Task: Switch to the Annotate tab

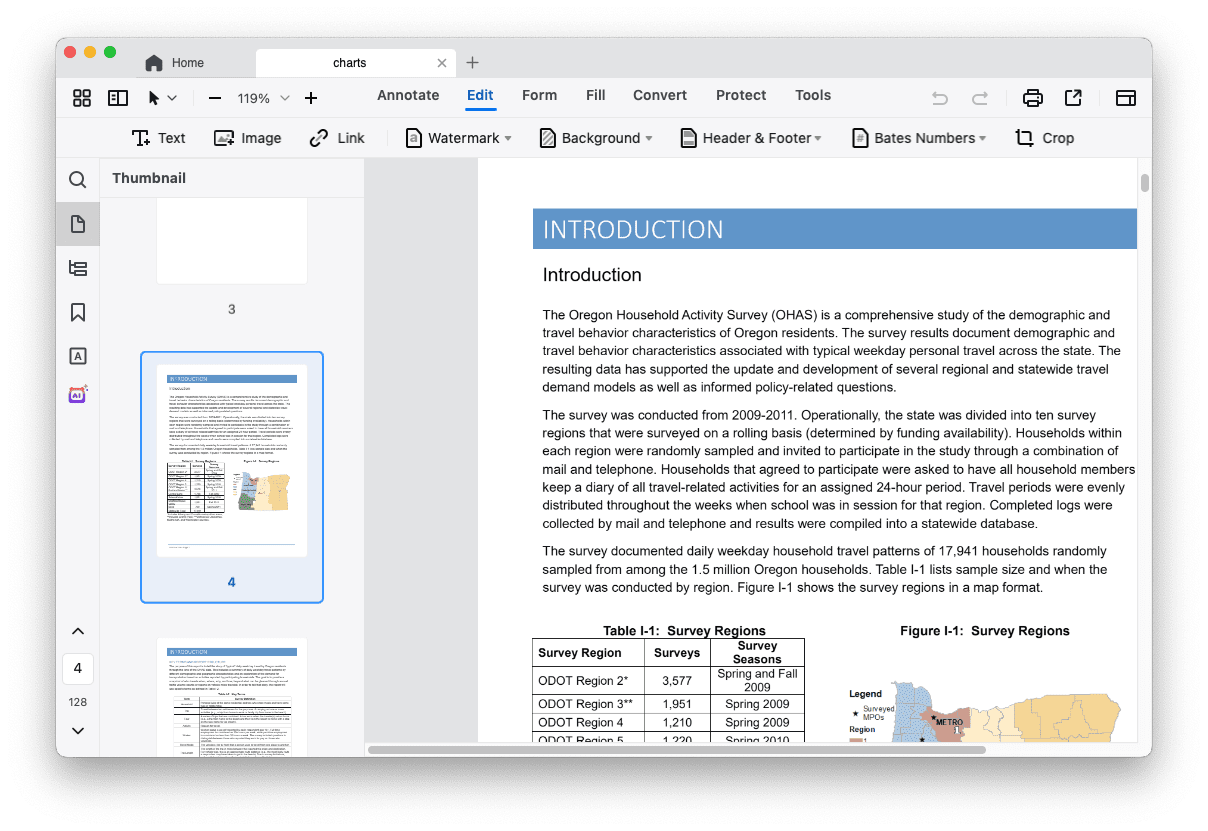Action: click(408, 95)
